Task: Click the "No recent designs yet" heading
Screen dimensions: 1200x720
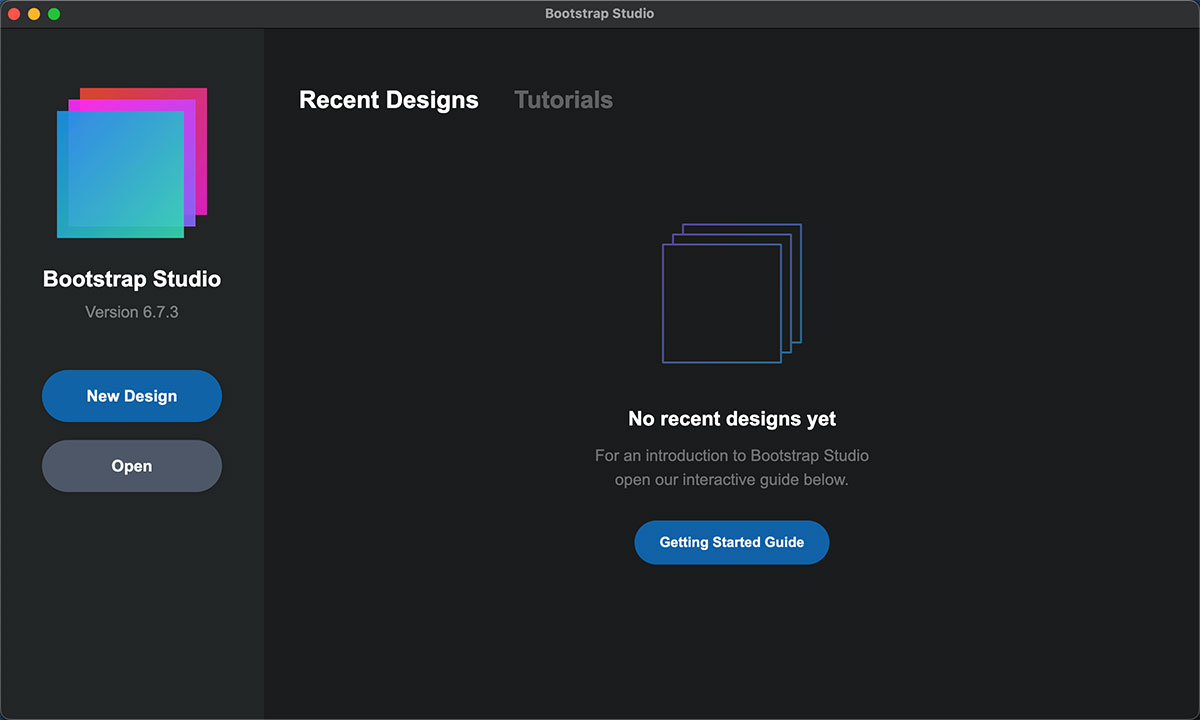Action: (731, 419)
